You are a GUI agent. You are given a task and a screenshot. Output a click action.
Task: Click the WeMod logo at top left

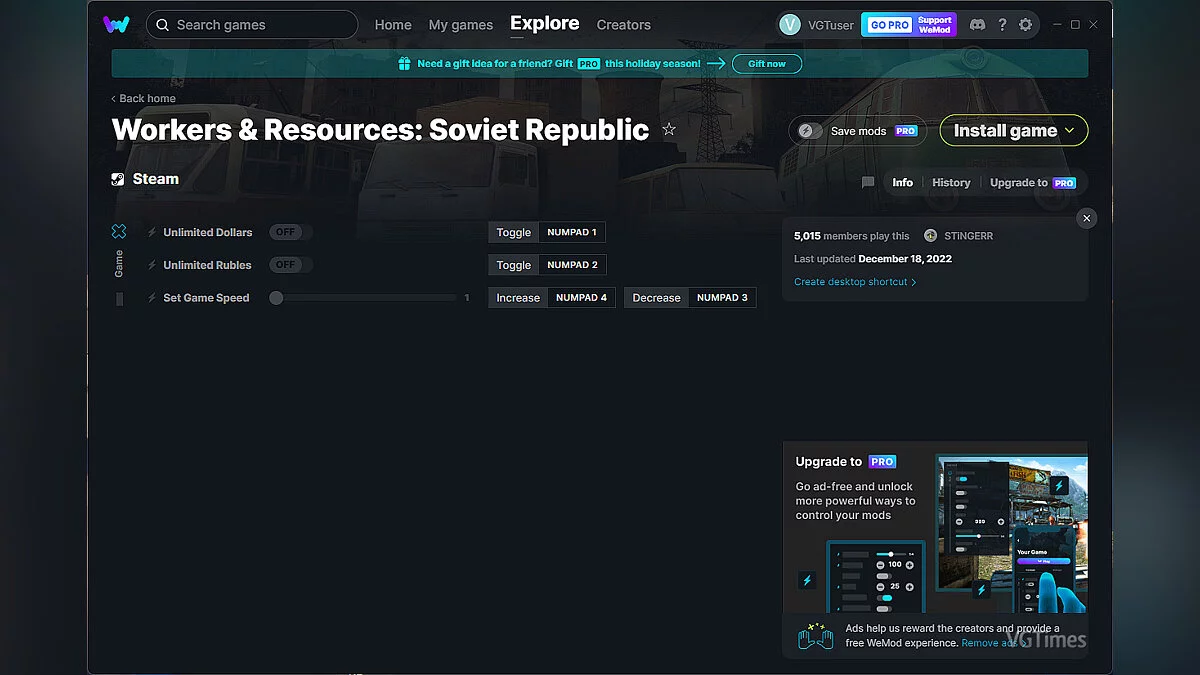click(117, 24)
